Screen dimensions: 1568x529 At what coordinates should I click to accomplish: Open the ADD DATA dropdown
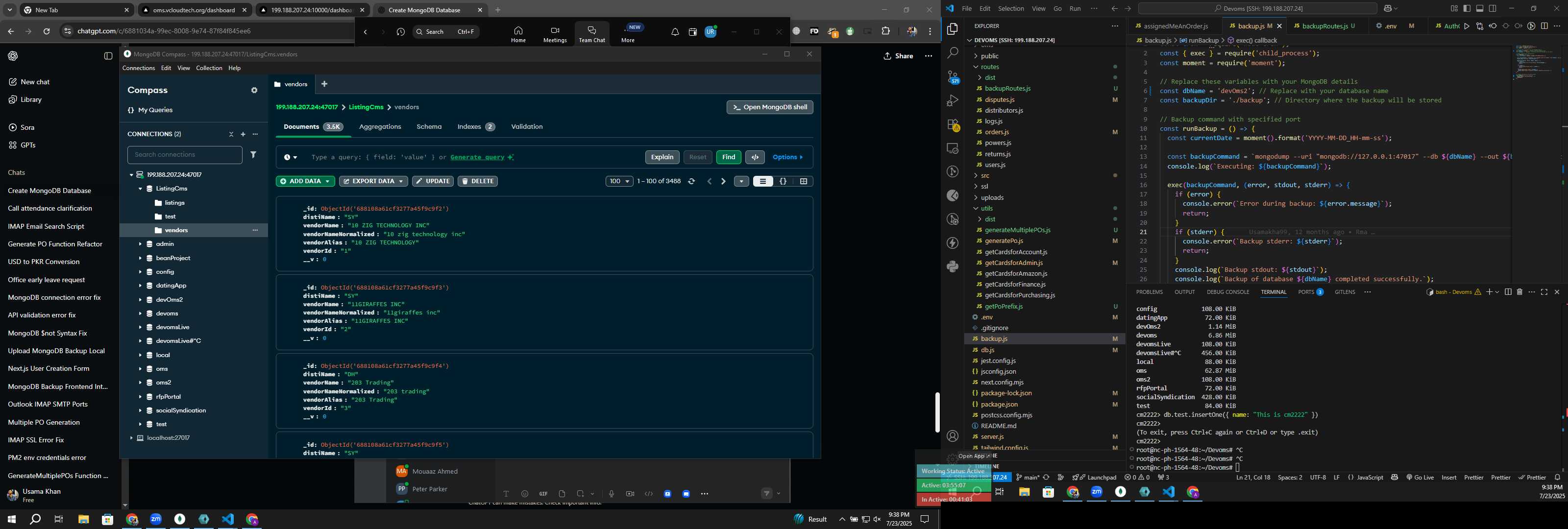coord(305,181)
